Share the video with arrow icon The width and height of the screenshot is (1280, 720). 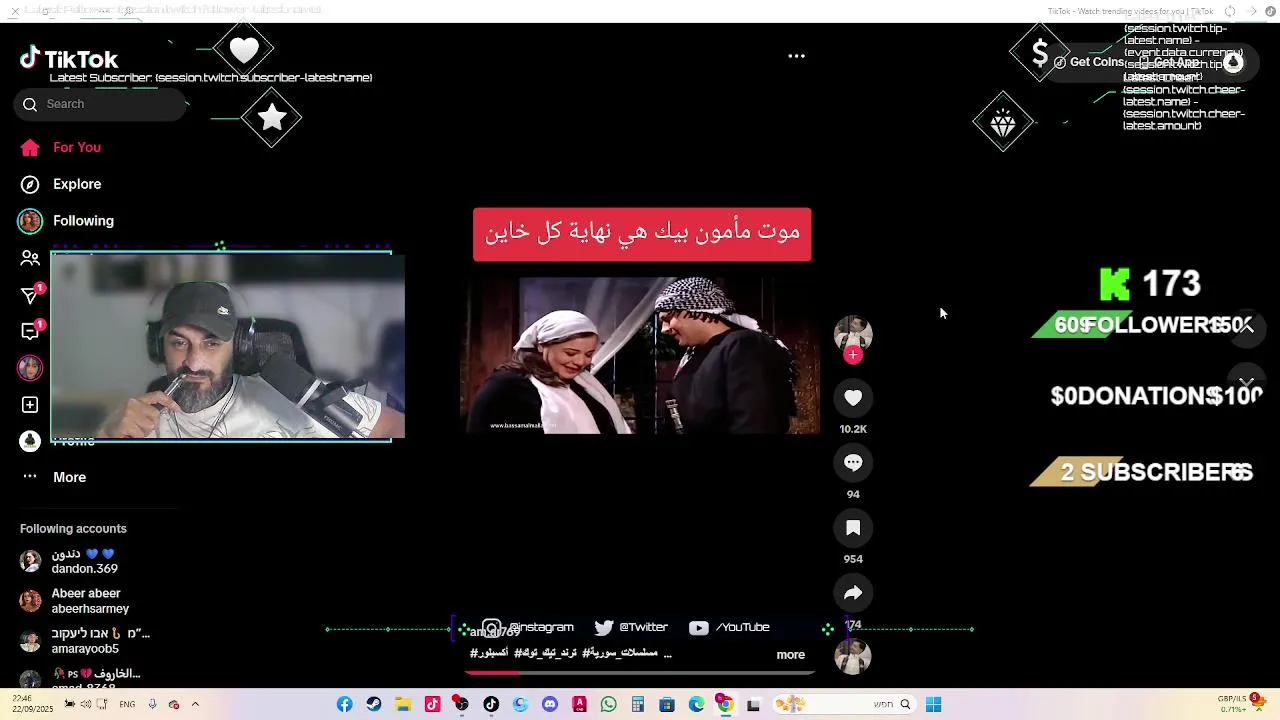(x=853, y=593)
